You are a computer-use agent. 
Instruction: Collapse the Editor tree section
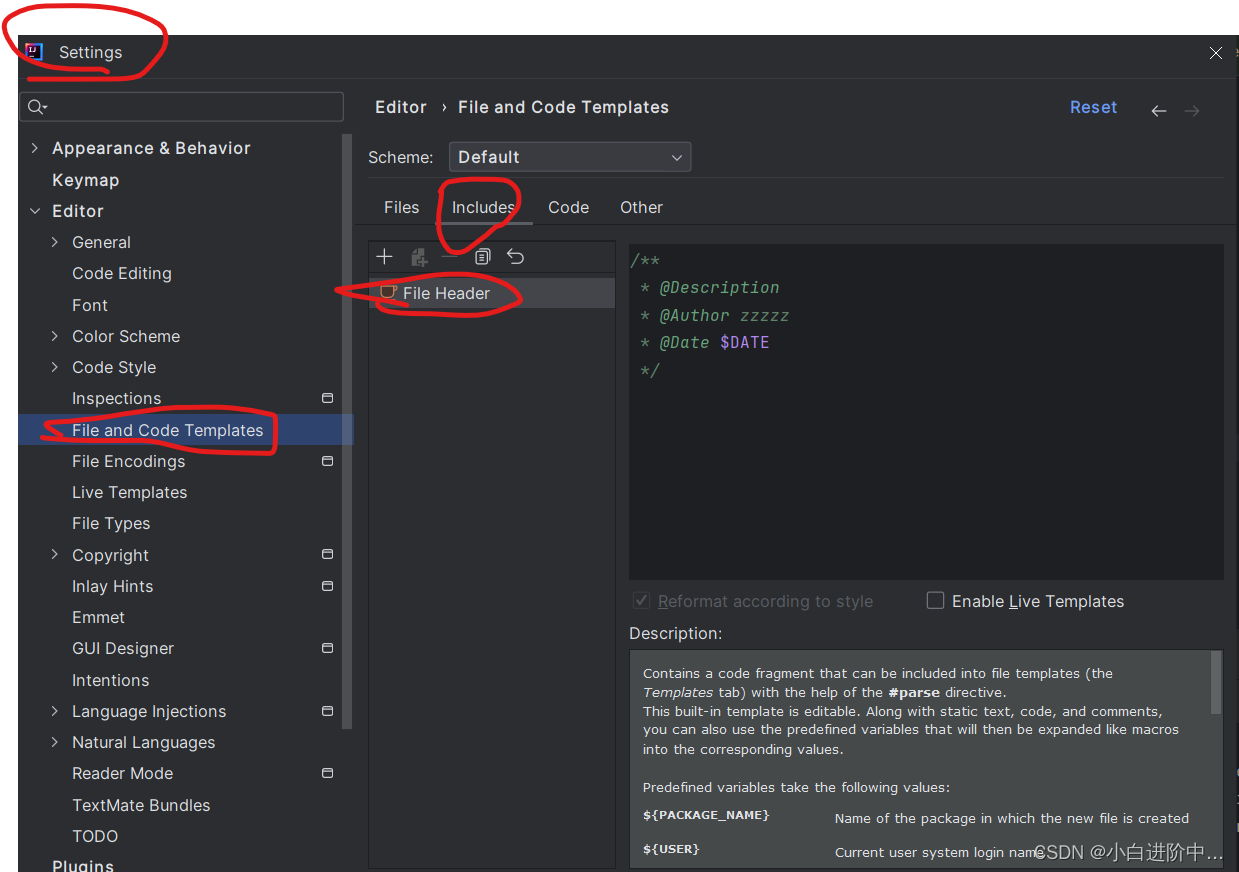tap(35, 211)
